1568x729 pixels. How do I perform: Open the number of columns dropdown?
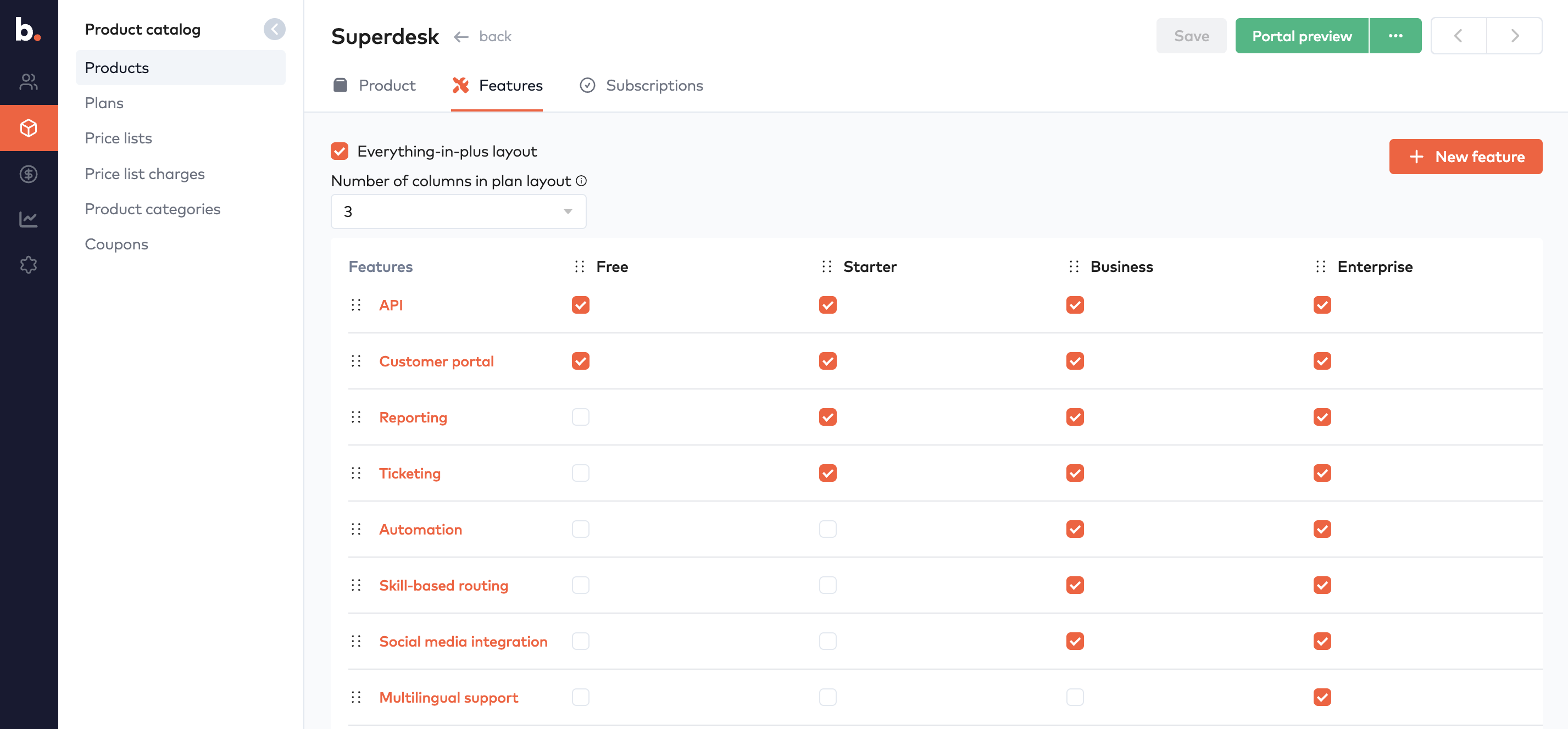pos(458,211)
